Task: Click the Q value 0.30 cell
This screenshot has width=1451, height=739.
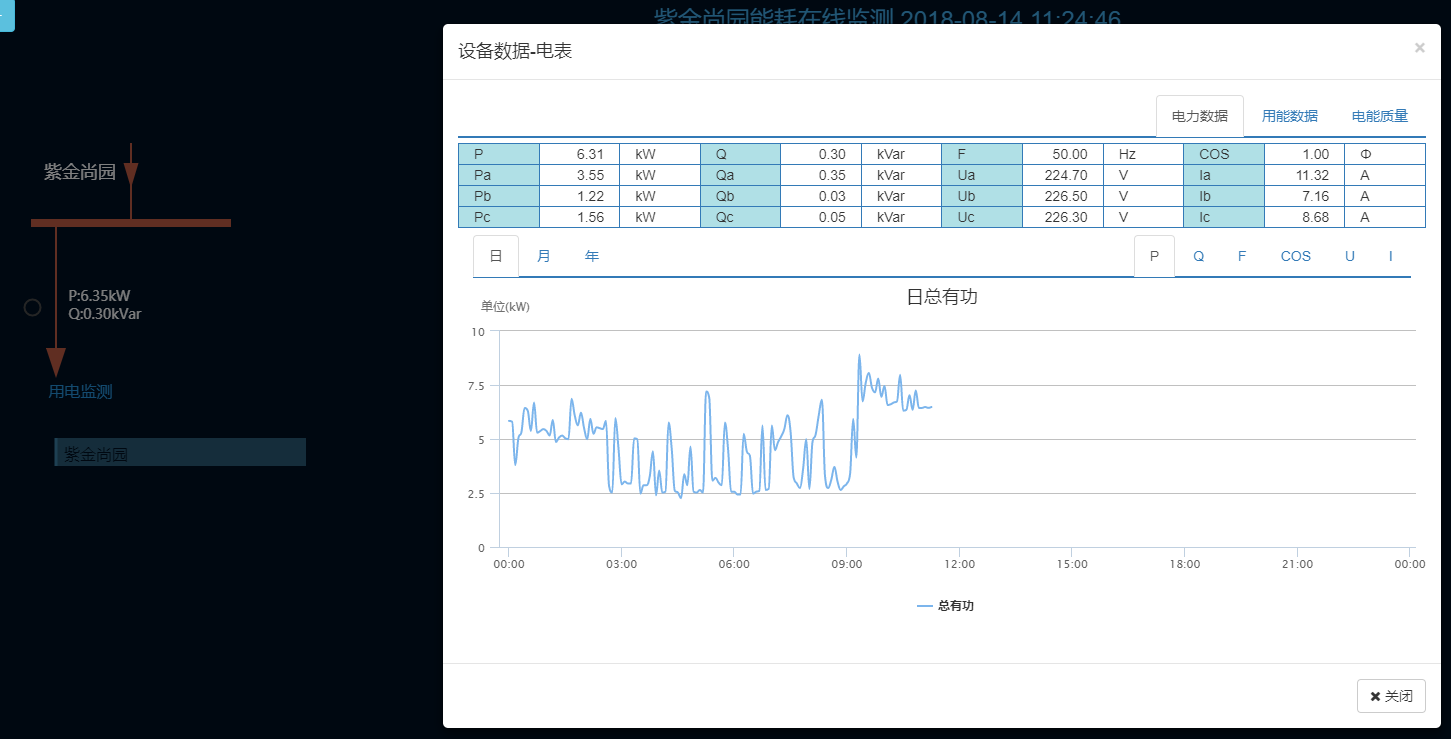Action: tap(820, 154)
